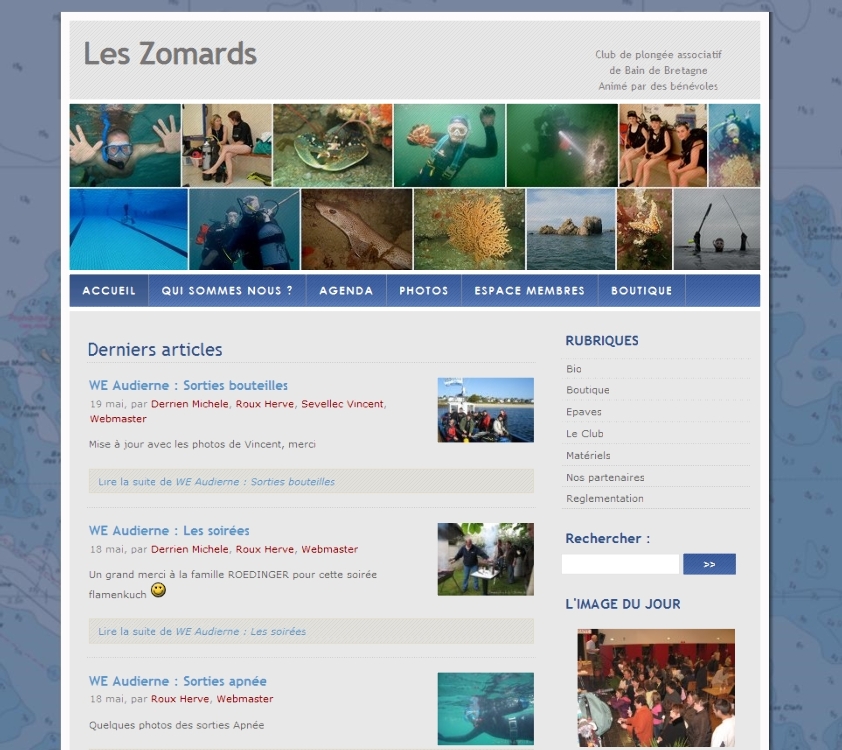This screenshot has width=842, height=750.
Task: Open the Accueil menu item
Action: tap(109, 290)
